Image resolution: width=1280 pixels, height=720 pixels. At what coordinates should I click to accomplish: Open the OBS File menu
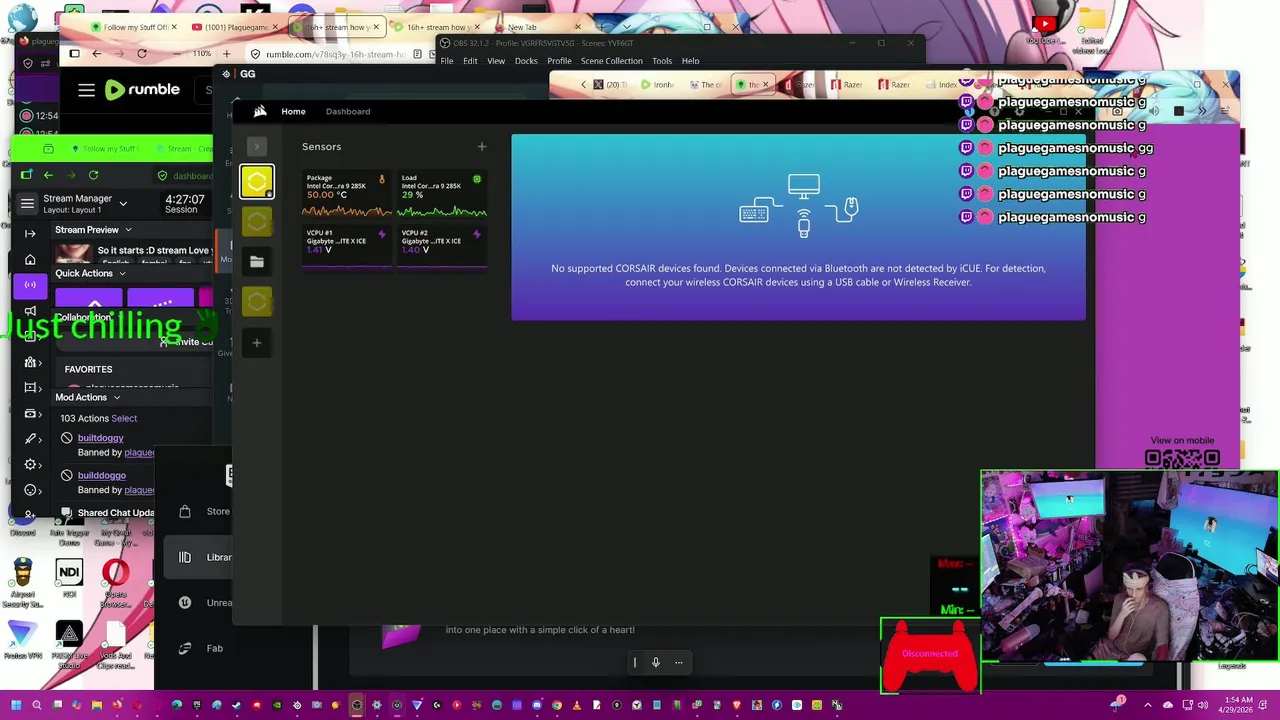447,61
